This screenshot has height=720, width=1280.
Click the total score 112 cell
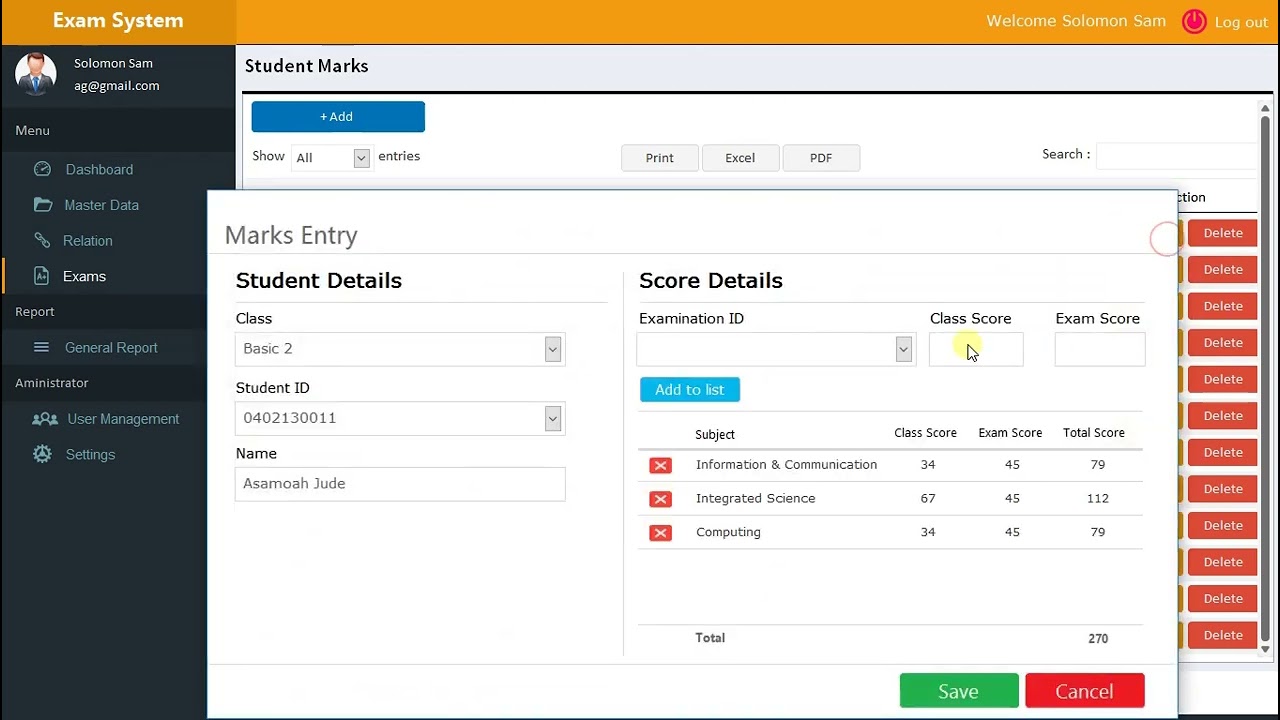click(x=1098, y=498)
